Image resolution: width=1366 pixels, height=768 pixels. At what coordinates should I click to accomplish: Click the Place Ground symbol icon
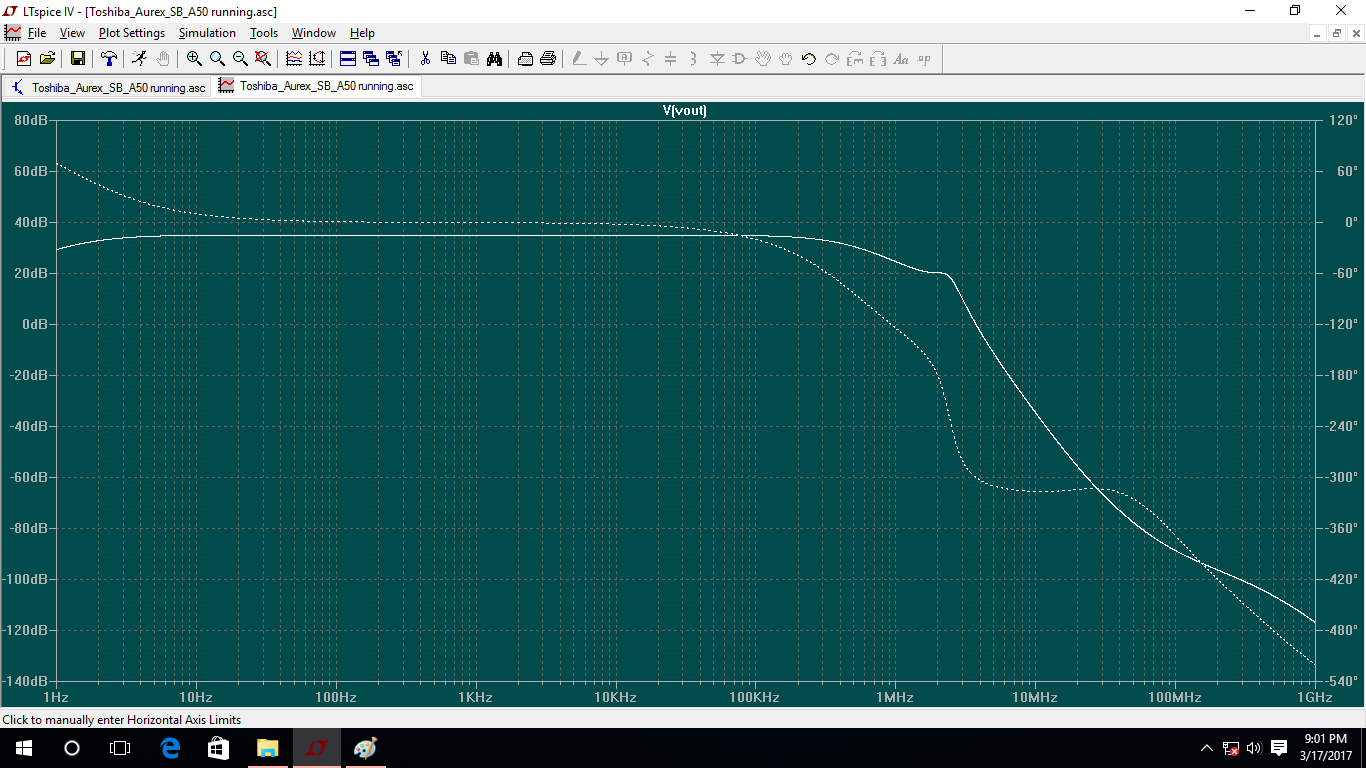click(601, 59)
